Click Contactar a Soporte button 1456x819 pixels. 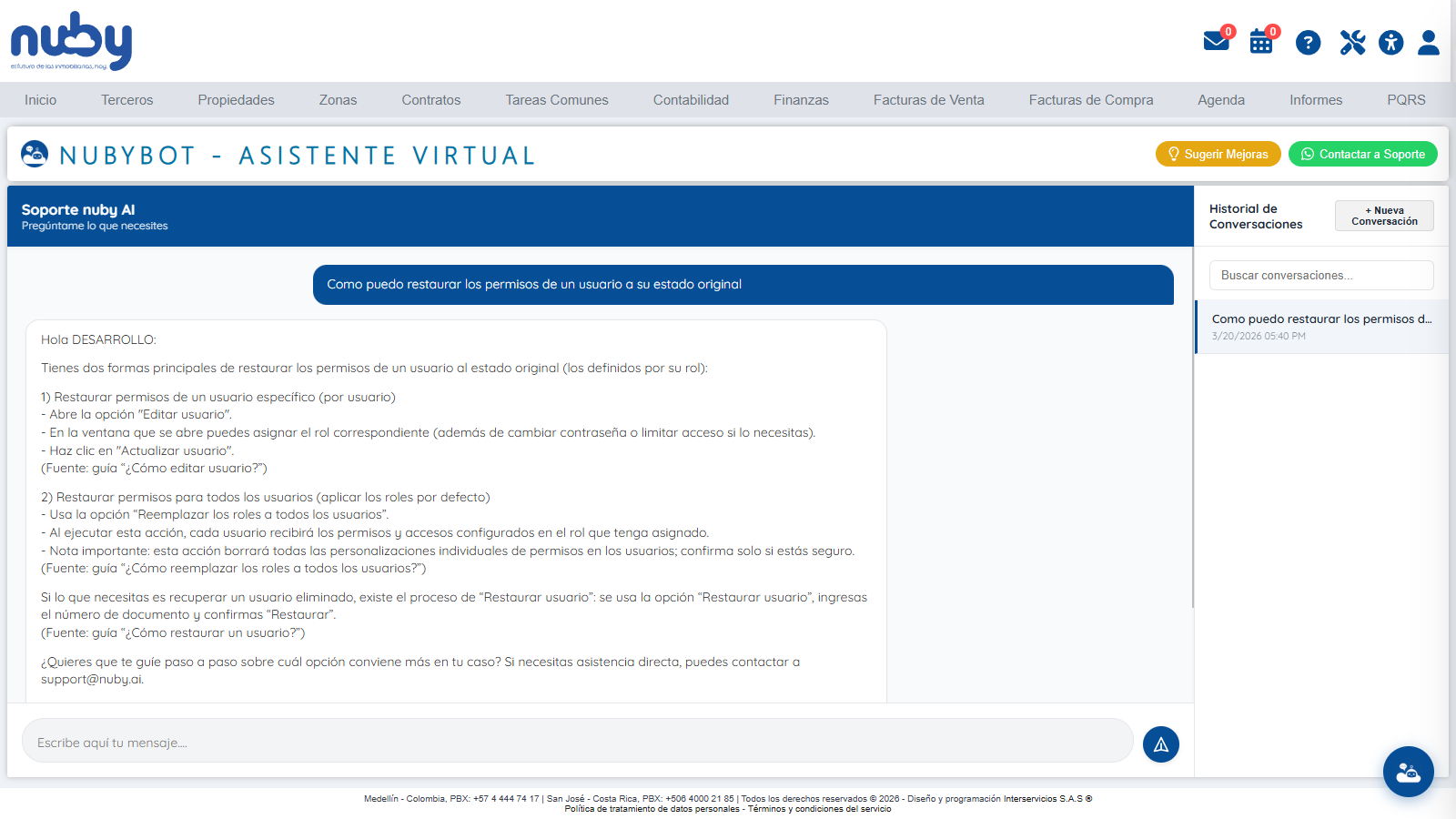[x=1363, y=154]
